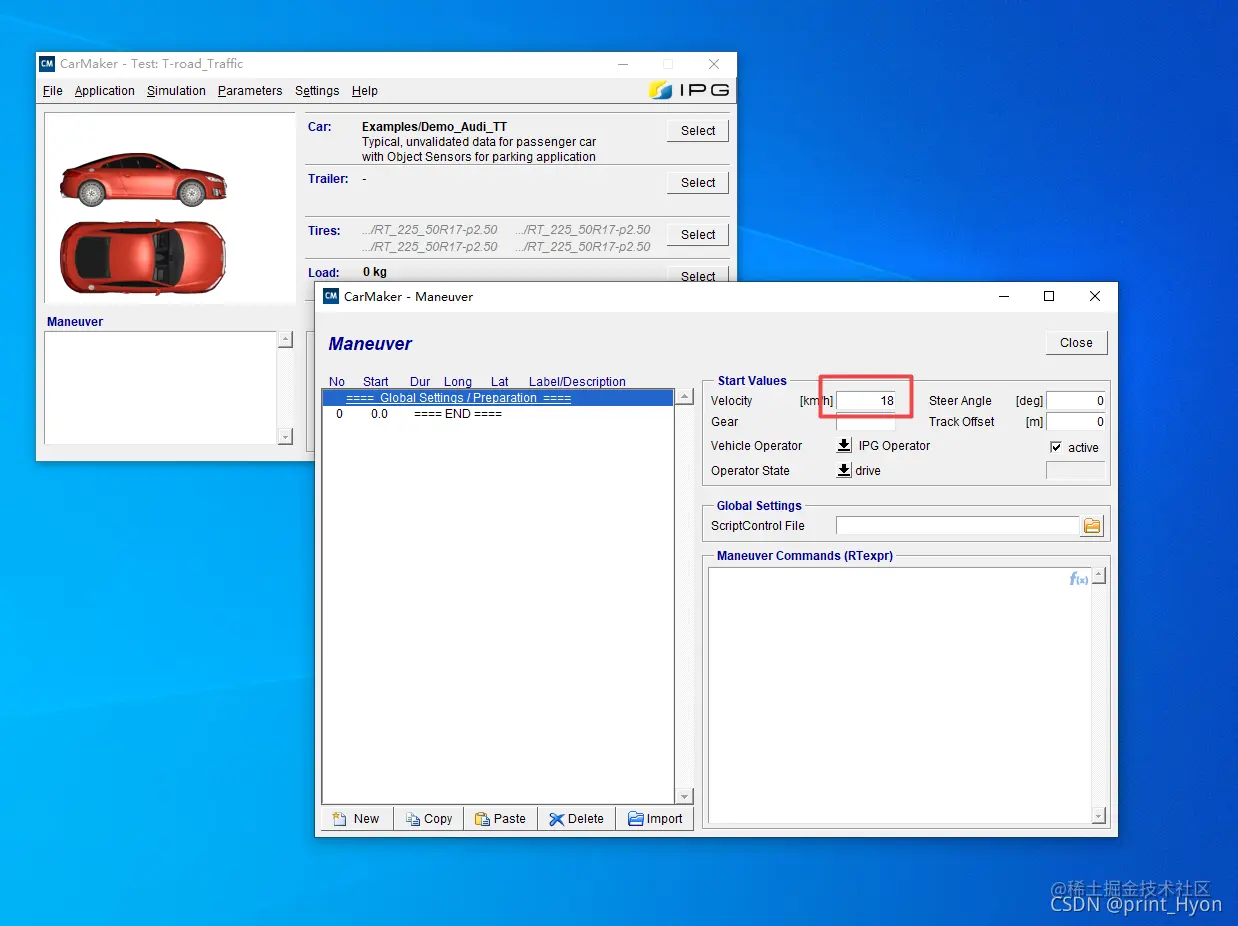Click the Steer Angle input field

click(1076, 400)
